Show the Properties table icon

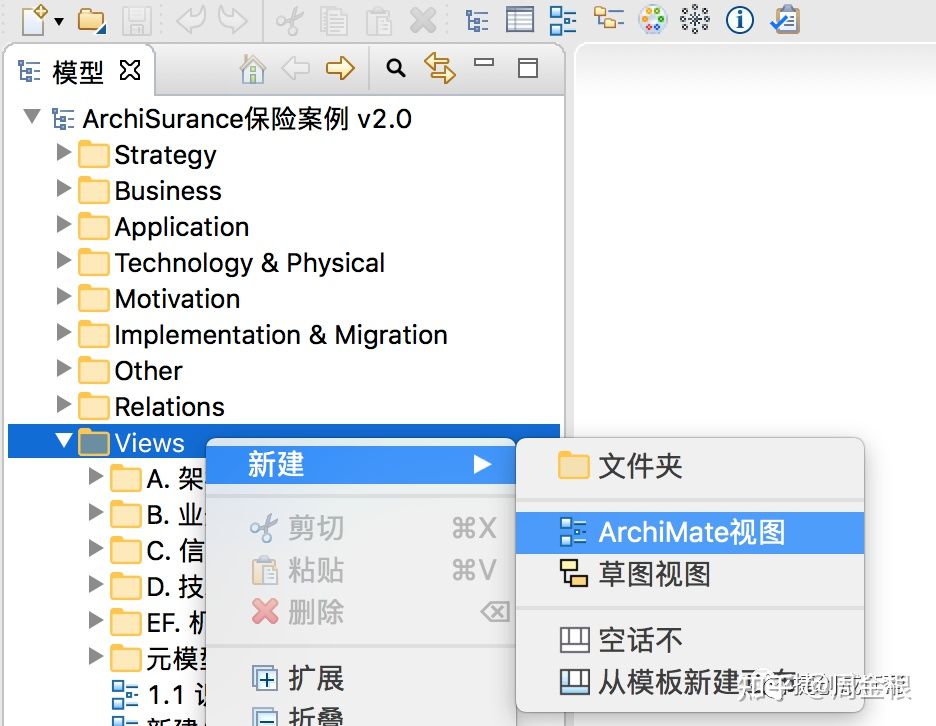coord(520,20)
